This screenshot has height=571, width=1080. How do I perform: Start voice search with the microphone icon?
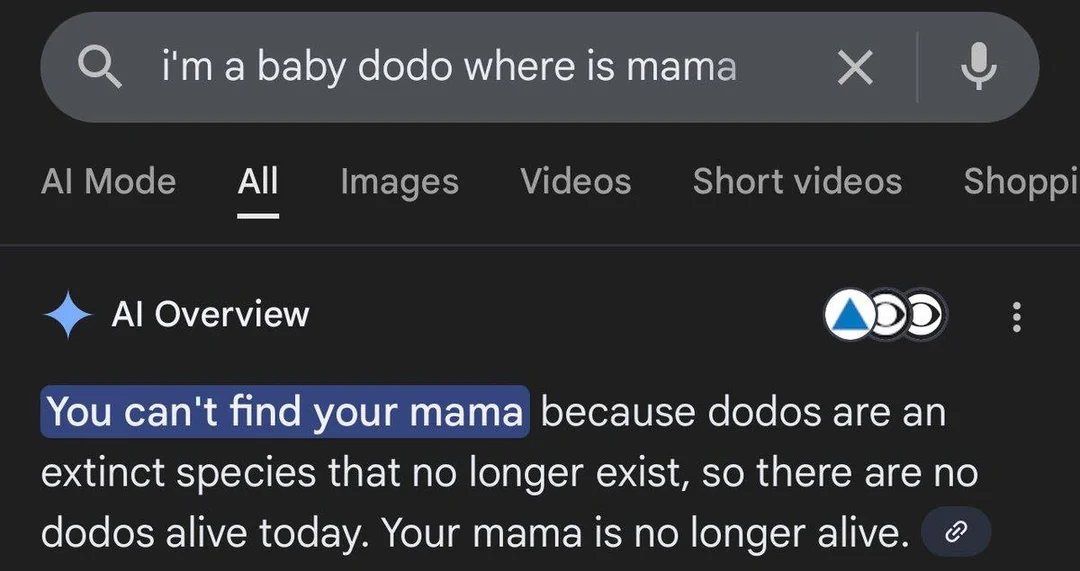point(978,68)
